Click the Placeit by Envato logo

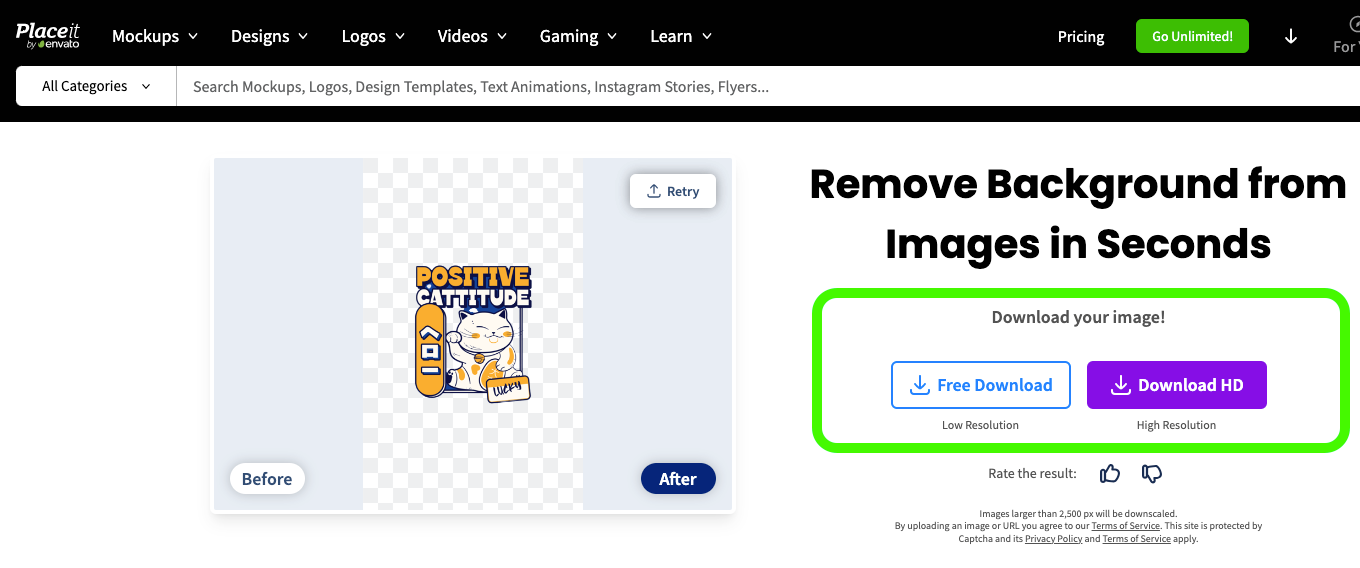pos(47,36)
